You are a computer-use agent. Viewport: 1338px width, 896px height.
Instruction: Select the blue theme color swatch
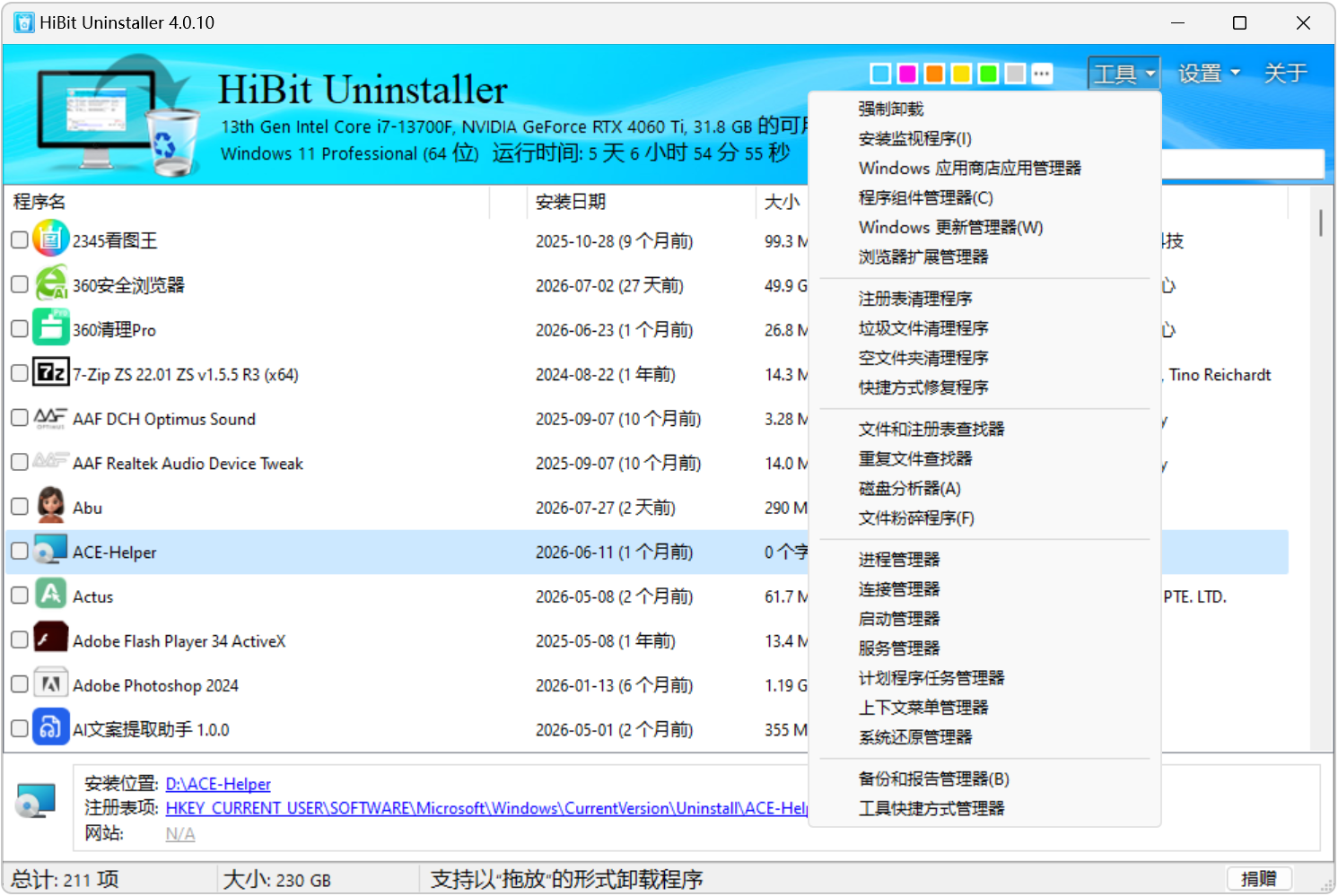click(881, 74)
